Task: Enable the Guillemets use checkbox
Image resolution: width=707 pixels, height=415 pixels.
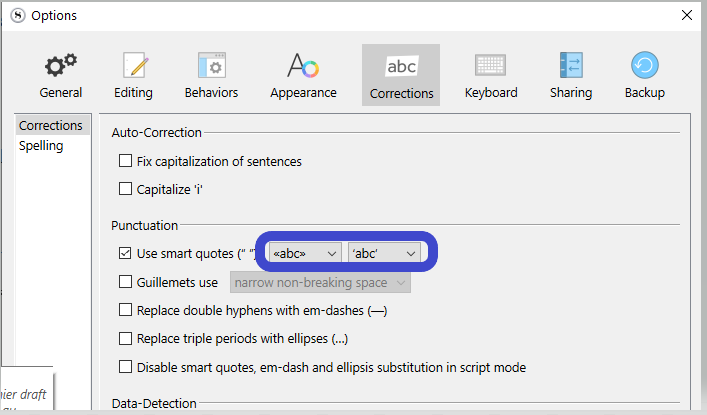Action: (x=126, y=282)
